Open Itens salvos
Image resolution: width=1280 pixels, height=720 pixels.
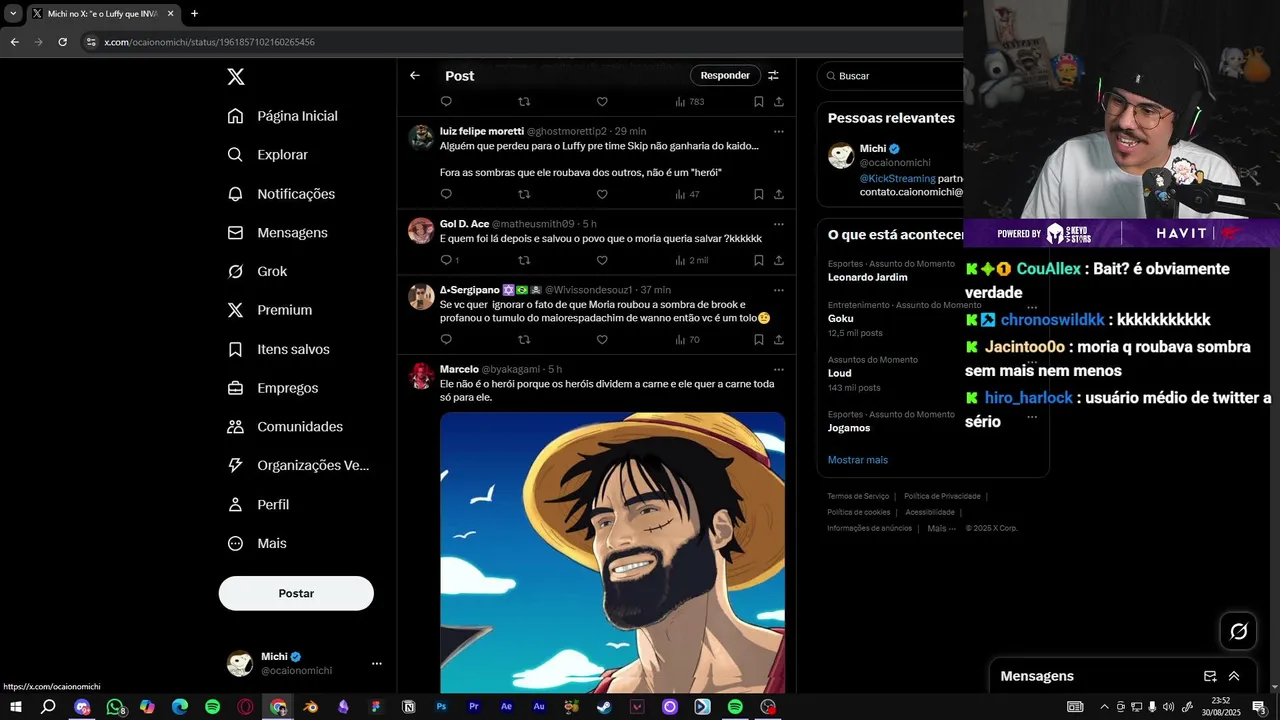[279, 349]
